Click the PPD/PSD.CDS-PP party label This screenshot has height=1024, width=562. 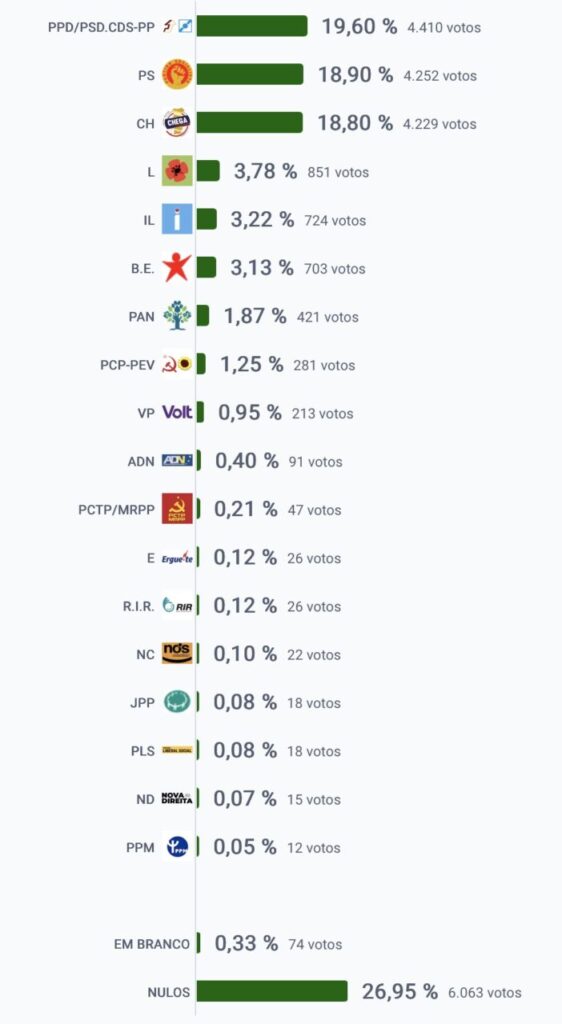tap(101, 27)
